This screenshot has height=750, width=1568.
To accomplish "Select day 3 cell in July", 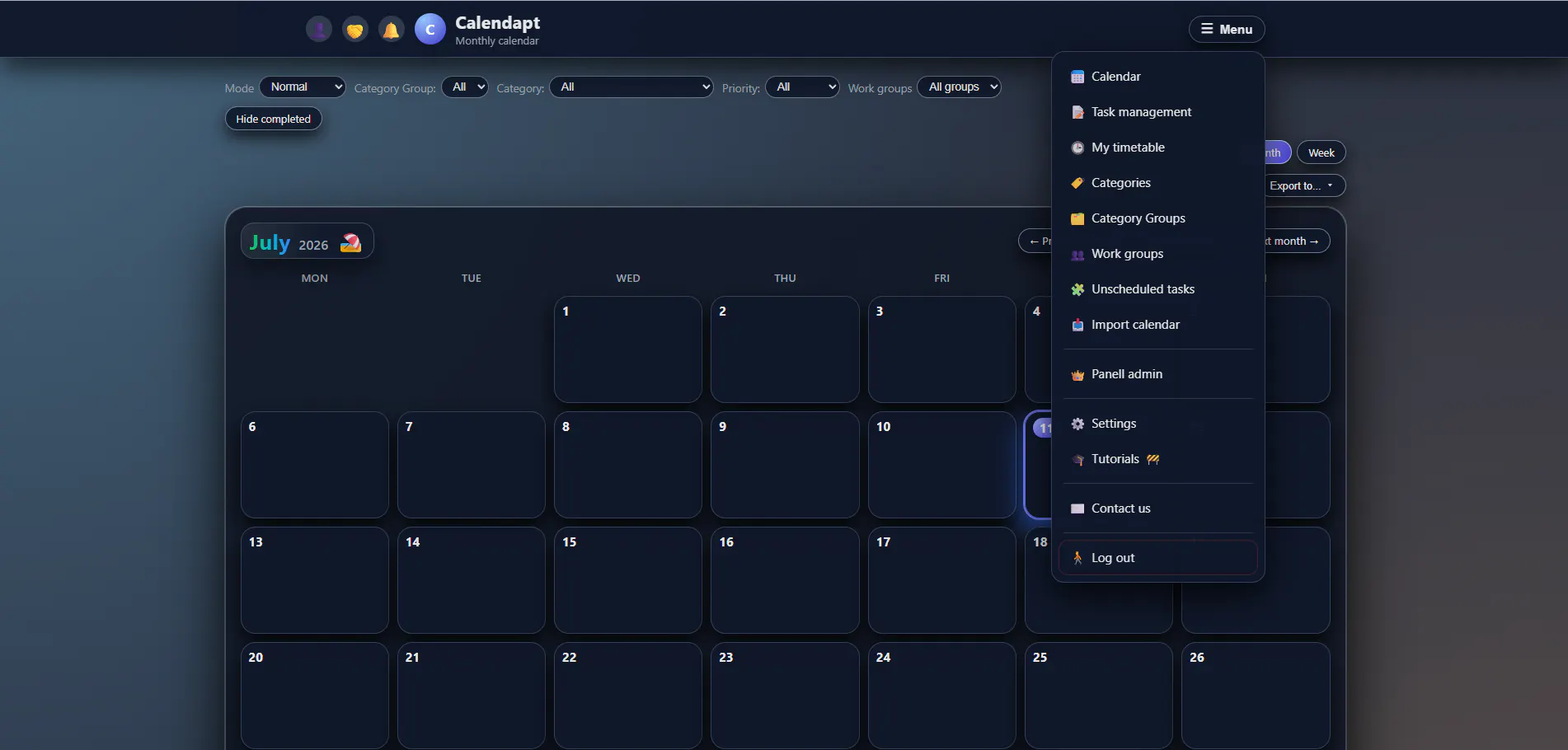I will (x=942, y=349).
